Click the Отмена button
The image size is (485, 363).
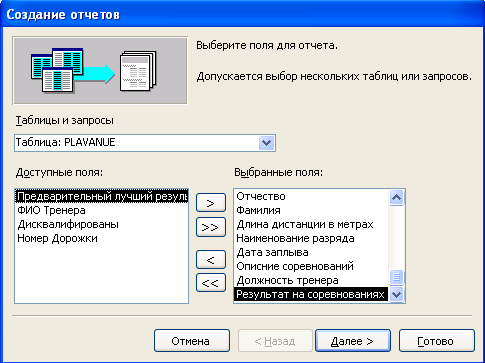click(x=192, y=341)
